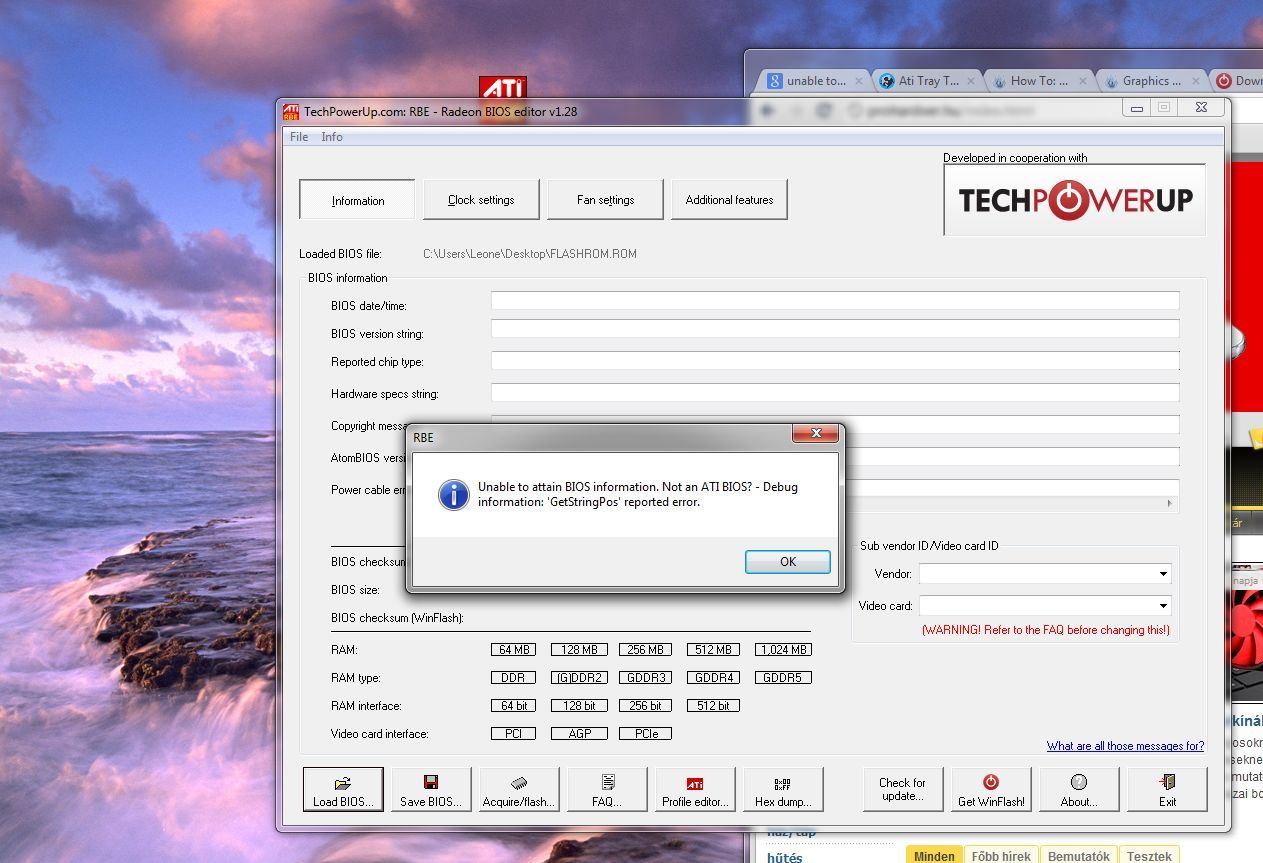Switch to 'Ati Tray T...' browser tab
Image resolution: width=1263 pixels, height=863 pixels.
925,81
